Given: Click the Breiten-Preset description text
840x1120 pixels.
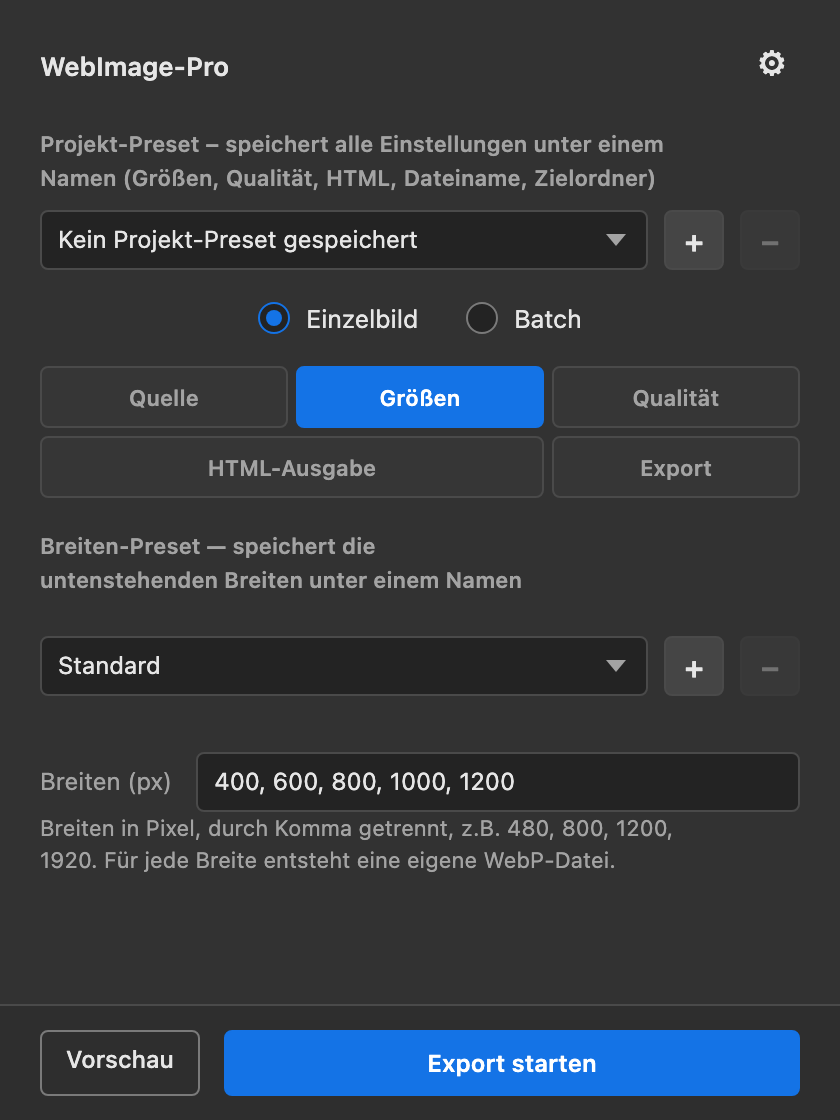Looking at the screenshot, I should (281, 563).
